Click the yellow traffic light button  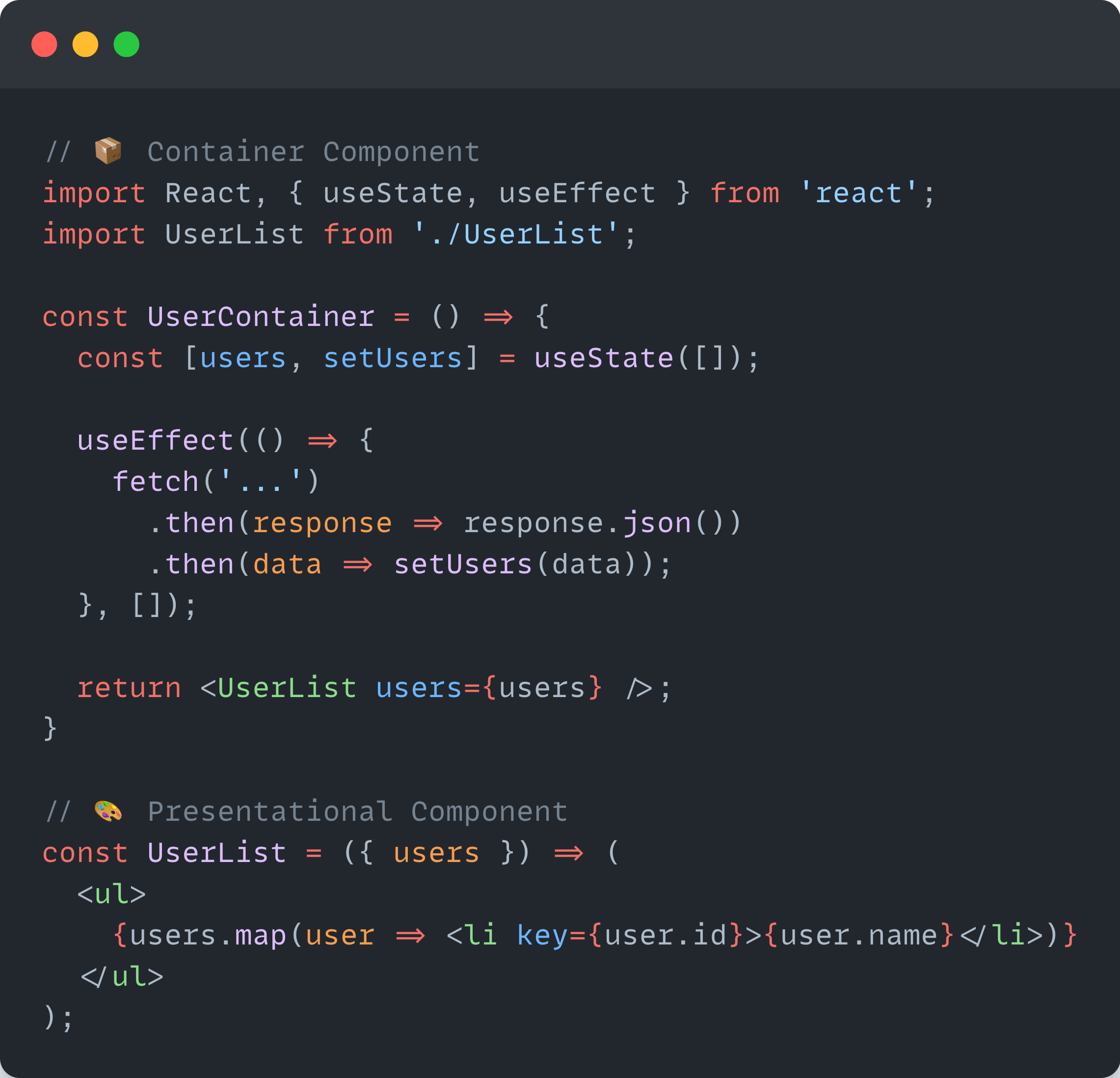86,45
